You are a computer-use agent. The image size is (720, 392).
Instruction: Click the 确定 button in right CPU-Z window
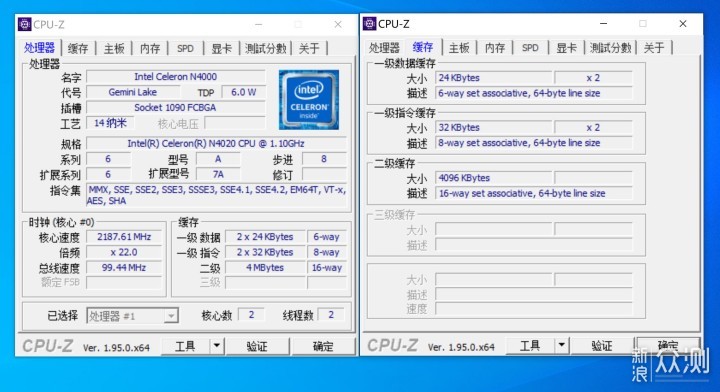click(x=668, y=345)
